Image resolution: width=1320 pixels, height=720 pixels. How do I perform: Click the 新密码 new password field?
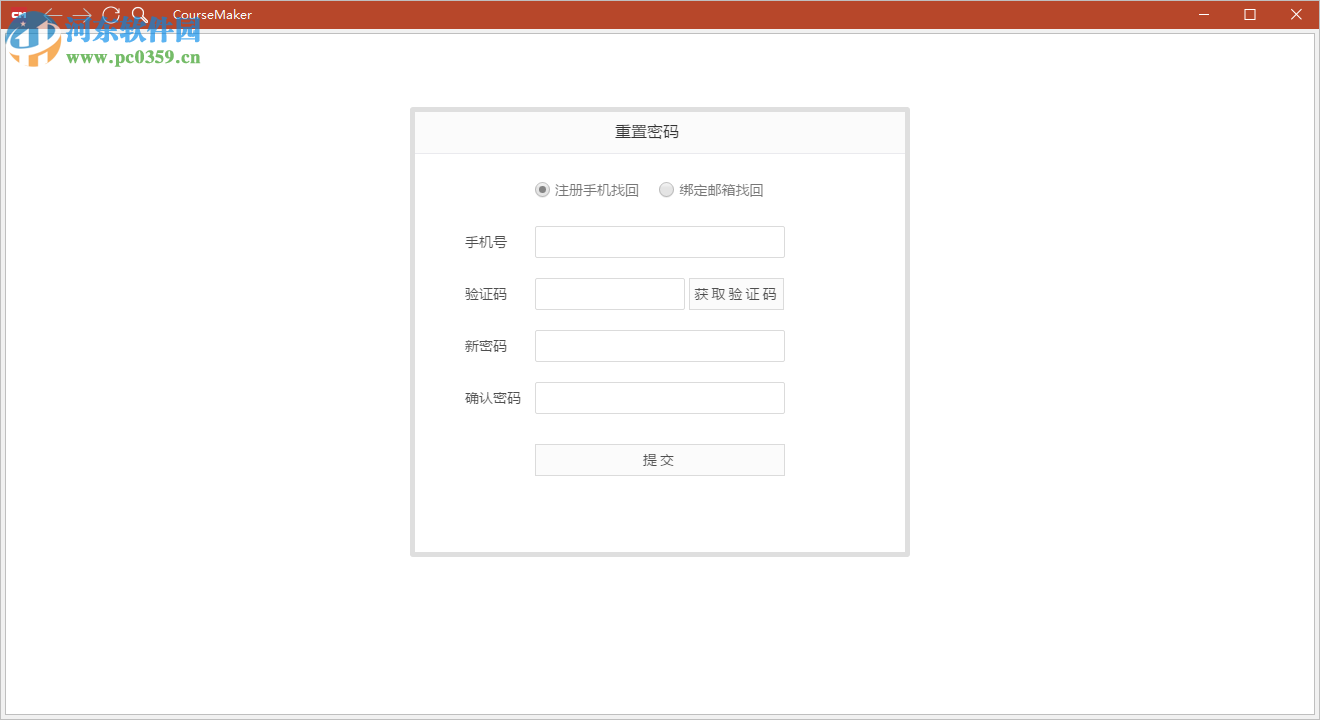tap(659, 345)
